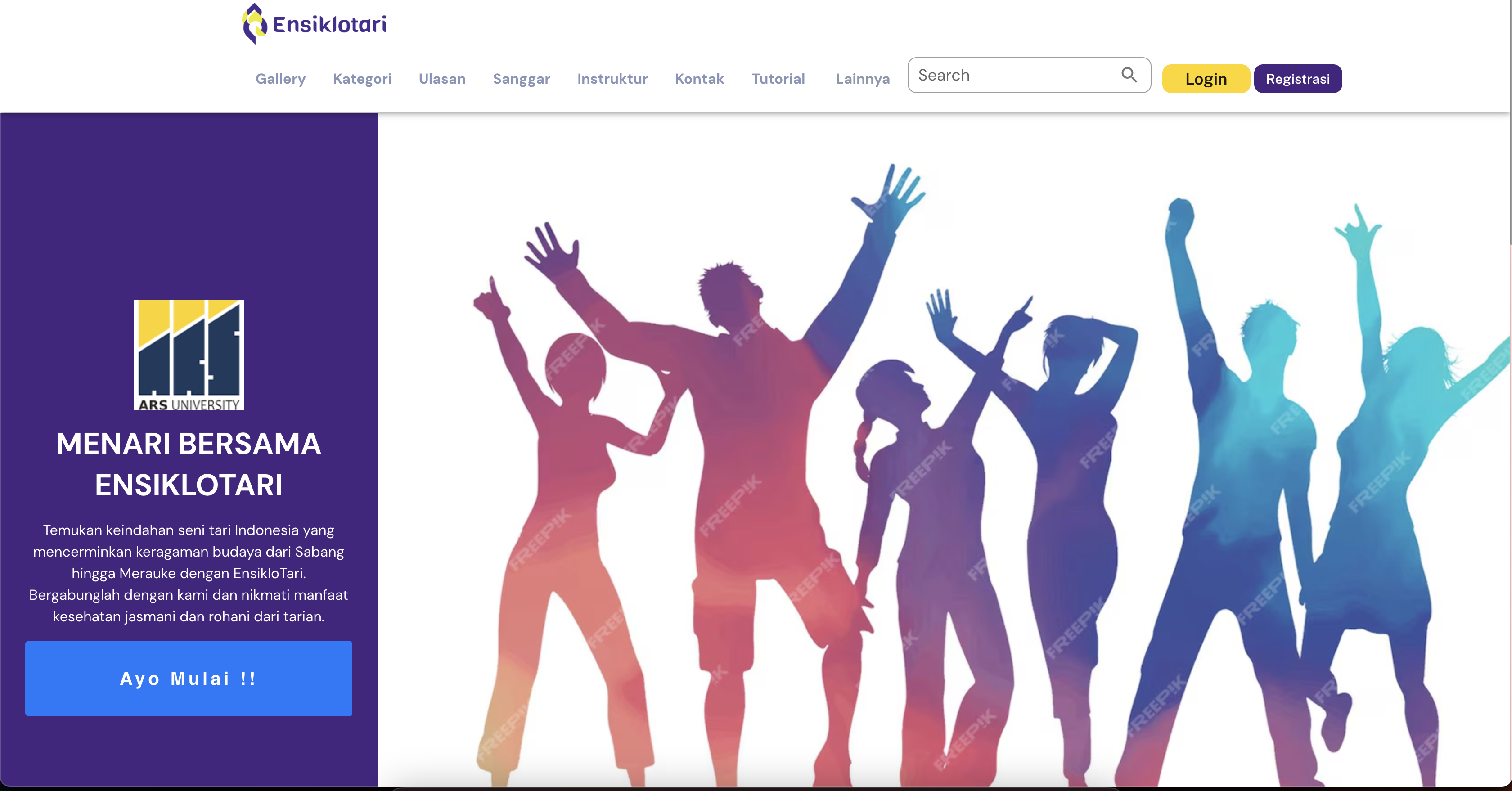Expand the Lainnya menu
This screenshot has height=791, width=1512.
coord(862,79)
